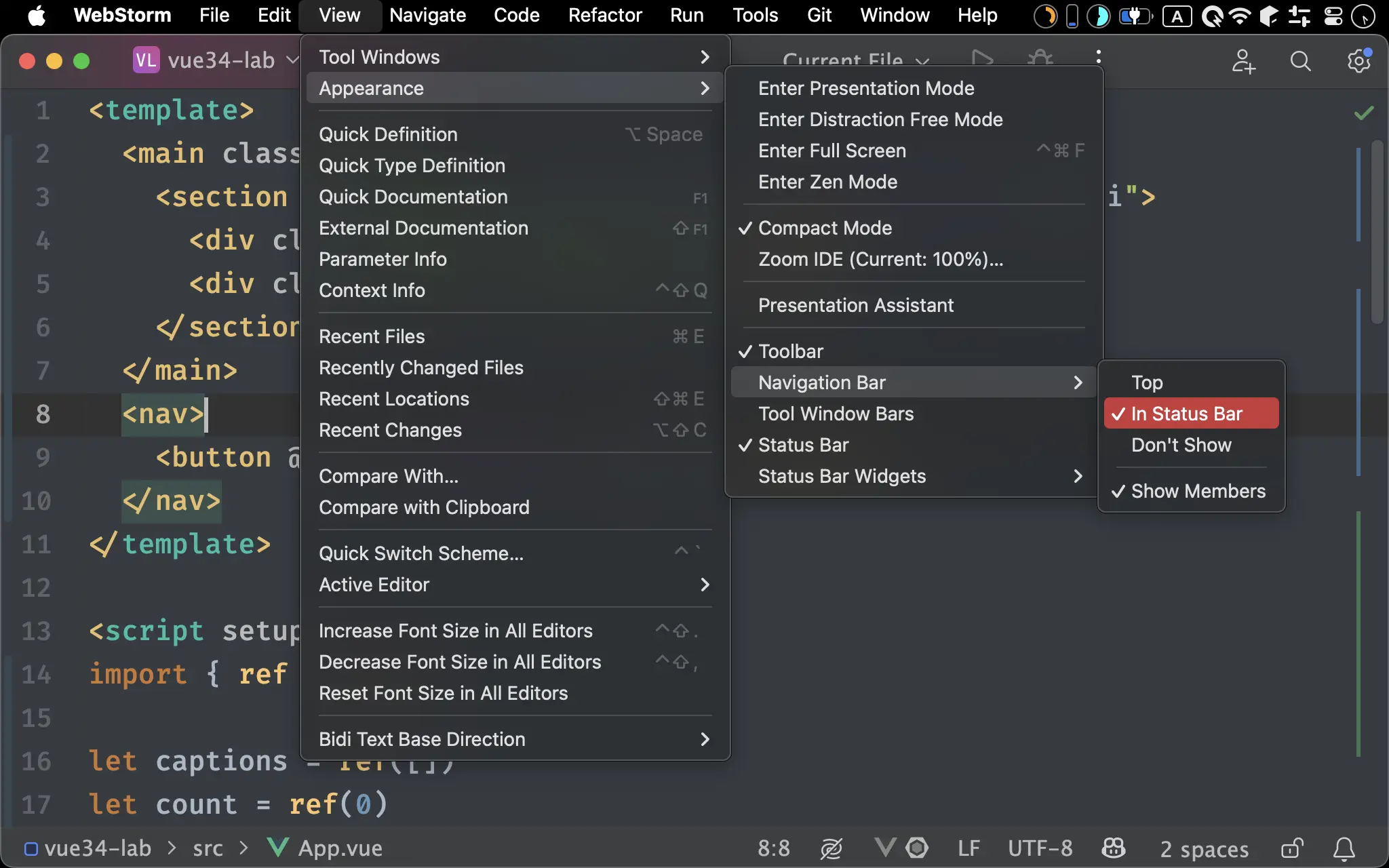The height and width of the screenshot is (868, 1389).
Task: Expand the Tool Windows submenu
Action: point(515,57)
